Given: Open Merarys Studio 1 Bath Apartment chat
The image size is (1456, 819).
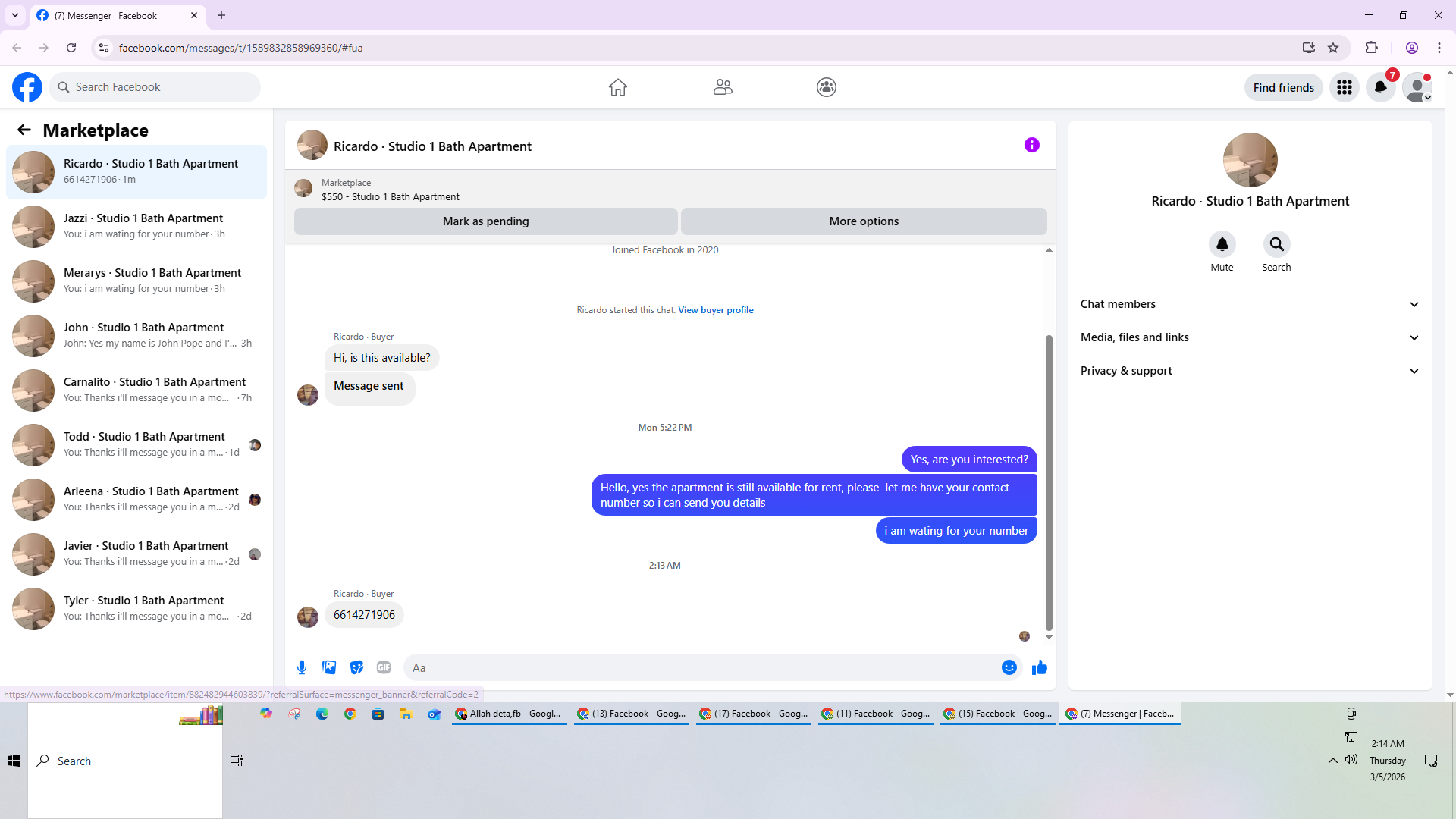Looking at the screenshot, I should point(136,281).
